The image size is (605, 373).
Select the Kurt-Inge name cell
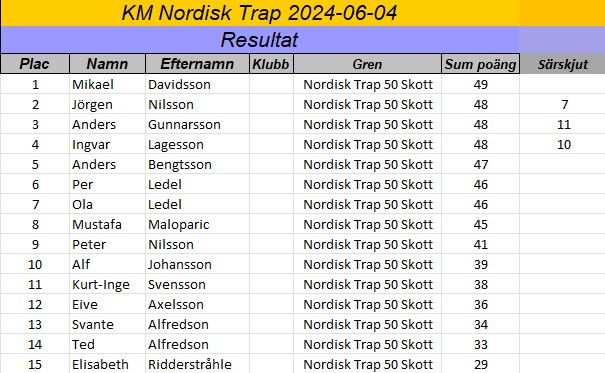(x=107, y=285)
